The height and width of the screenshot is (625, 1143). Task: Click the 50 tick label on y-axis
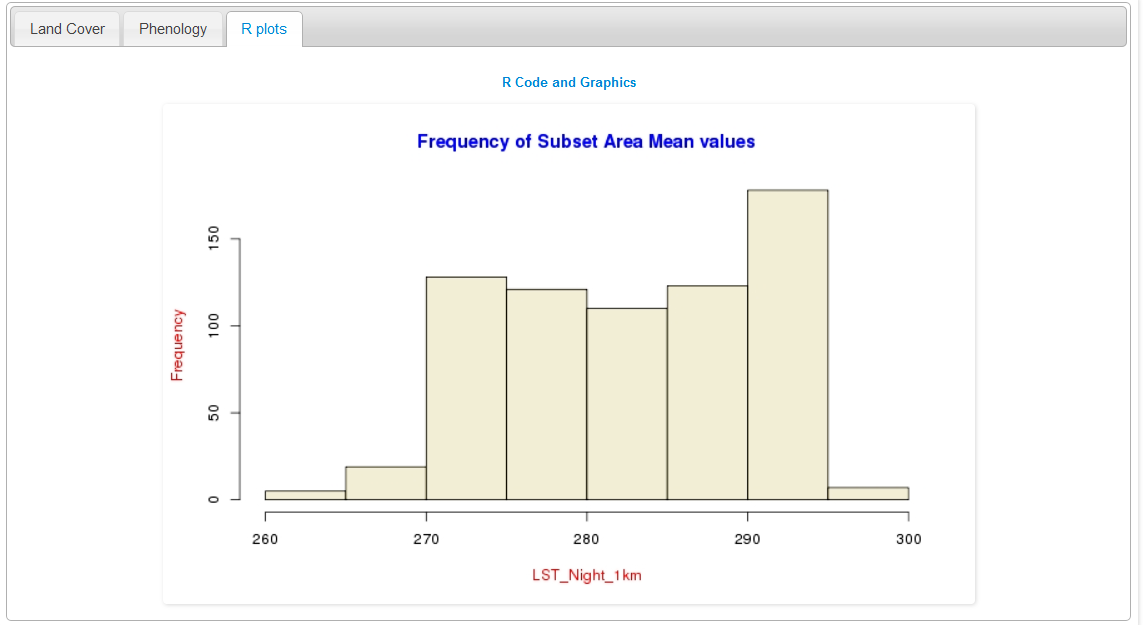pos(212,413)
